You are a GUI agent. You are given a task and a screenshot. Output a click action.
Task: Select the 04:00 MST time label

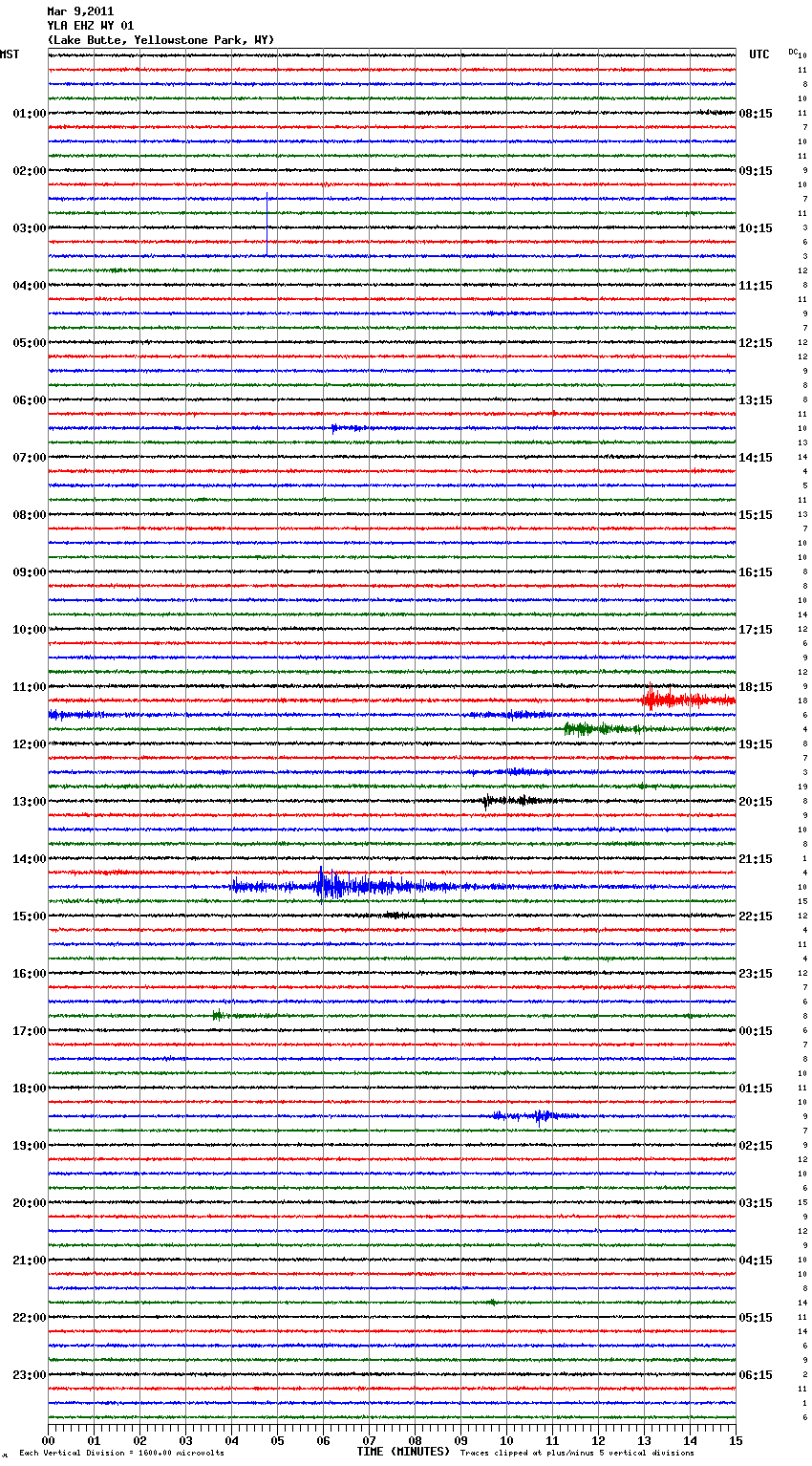30,286
